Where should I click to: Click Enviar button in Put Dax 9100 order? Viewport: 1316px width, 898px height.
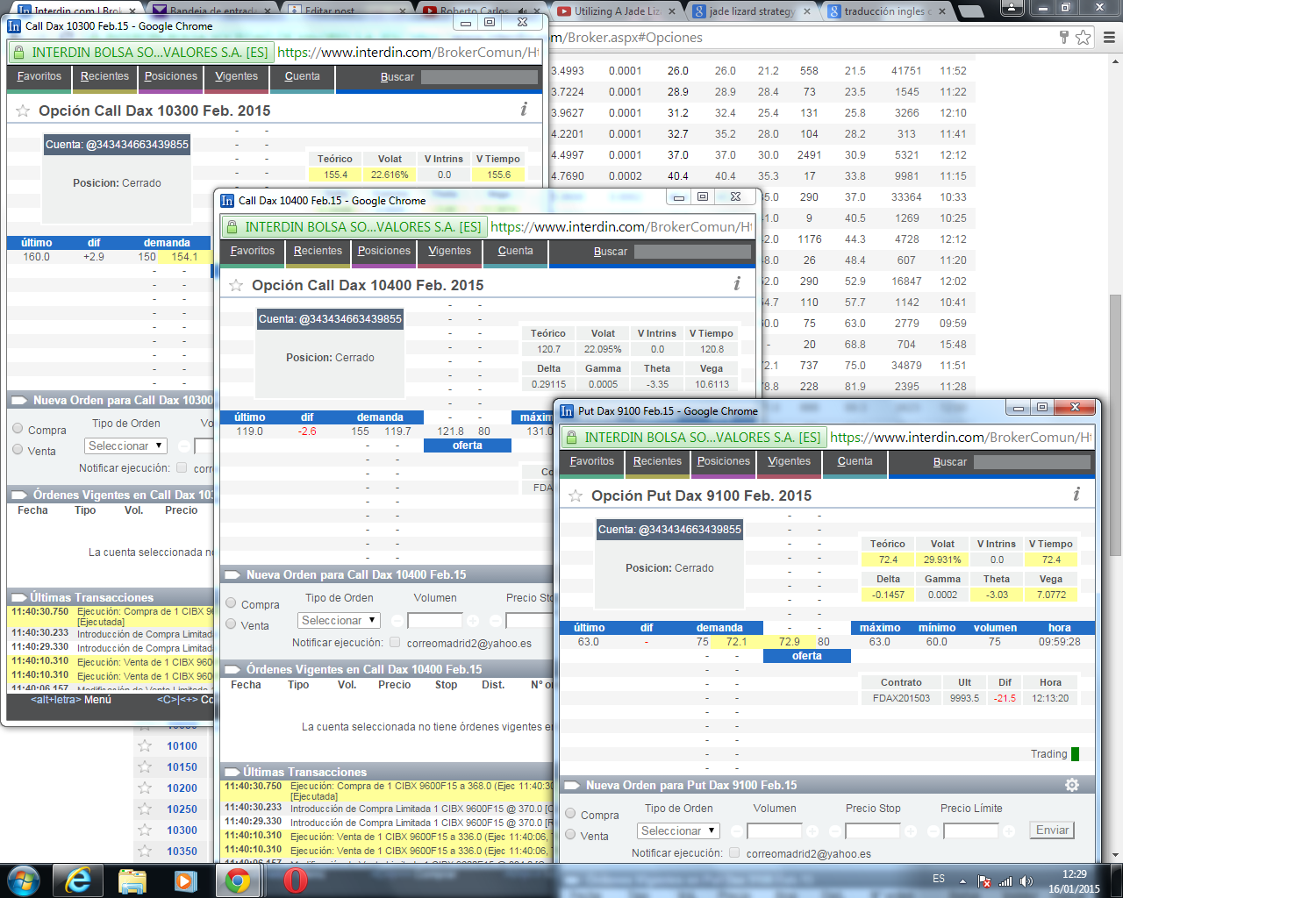(1052, 830)
